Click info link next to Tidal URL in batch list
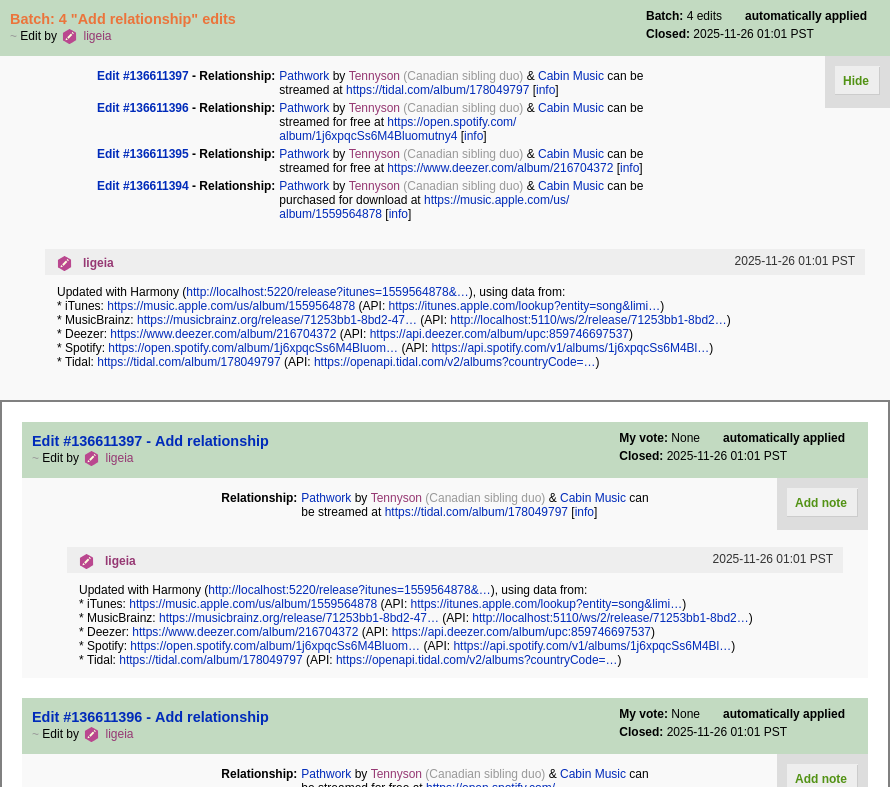The width and height of the screenshot is (890, 787). click(545, 90)
